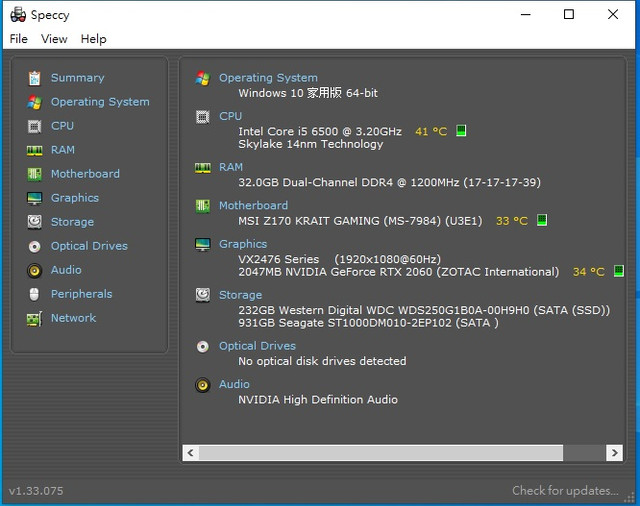Click the left arrow of horizontal scrollbar
The height and width of the screenshot is (506, 640).
[191, 453]
